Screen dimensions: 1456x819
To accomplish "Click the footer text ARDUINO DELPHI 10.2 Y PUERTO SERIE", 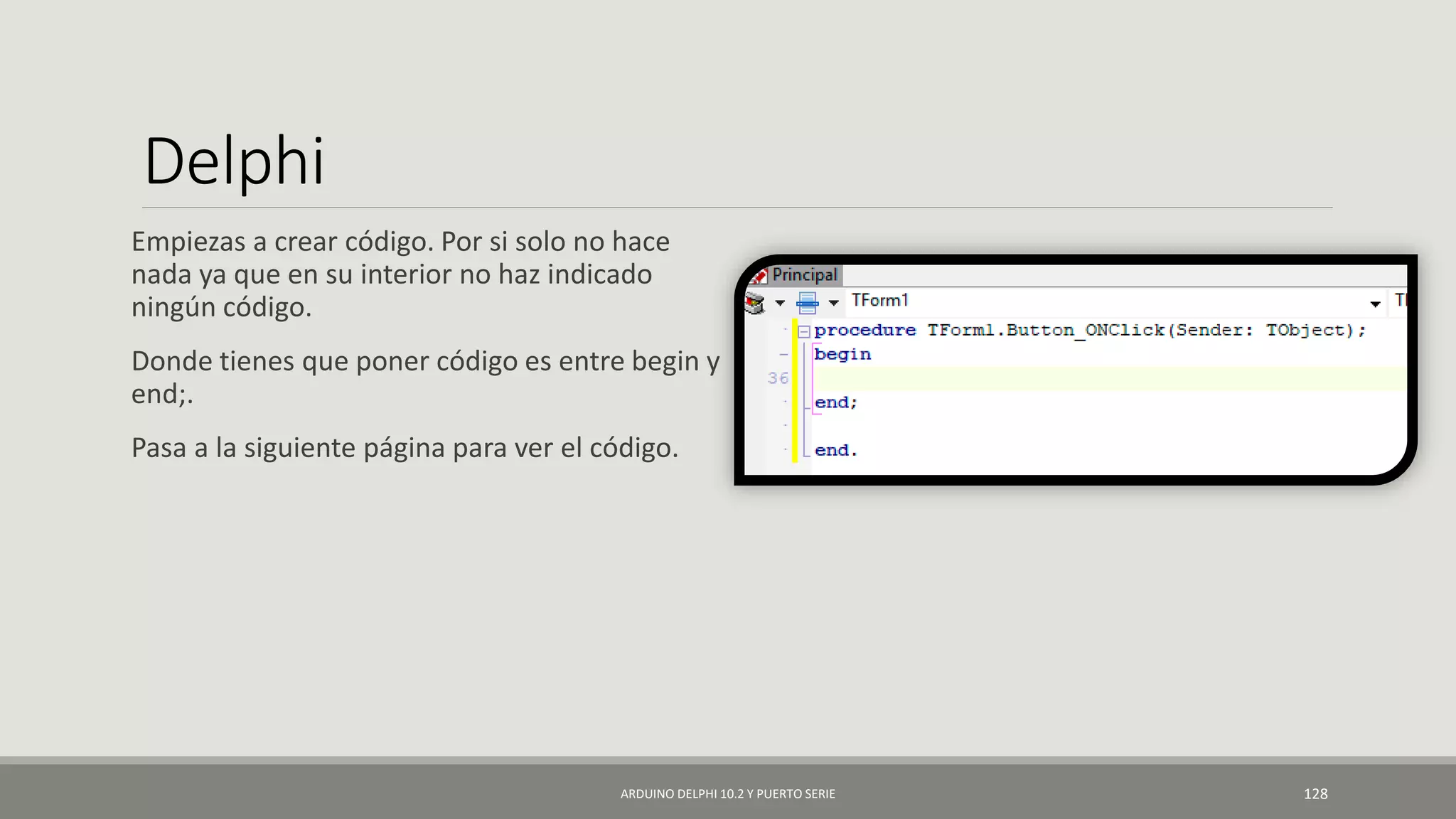I will tap(728, 794).
